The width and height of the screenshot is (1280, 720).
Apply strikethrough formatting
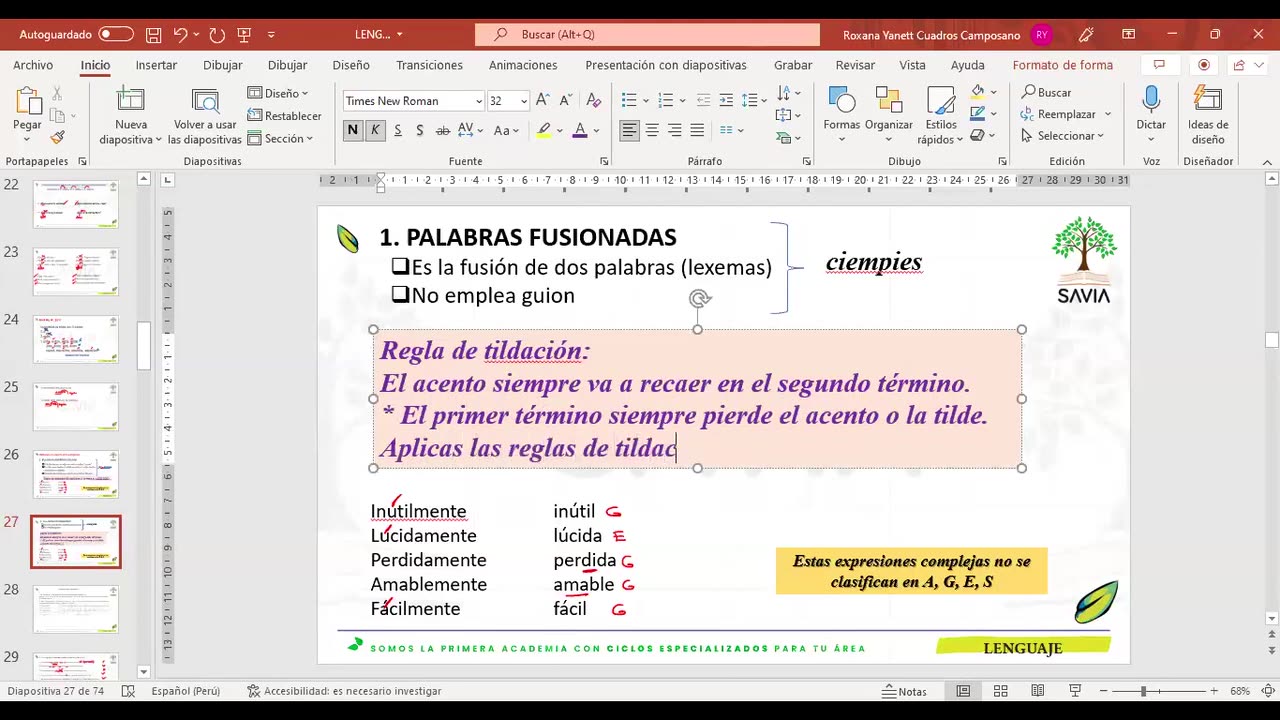441,130
